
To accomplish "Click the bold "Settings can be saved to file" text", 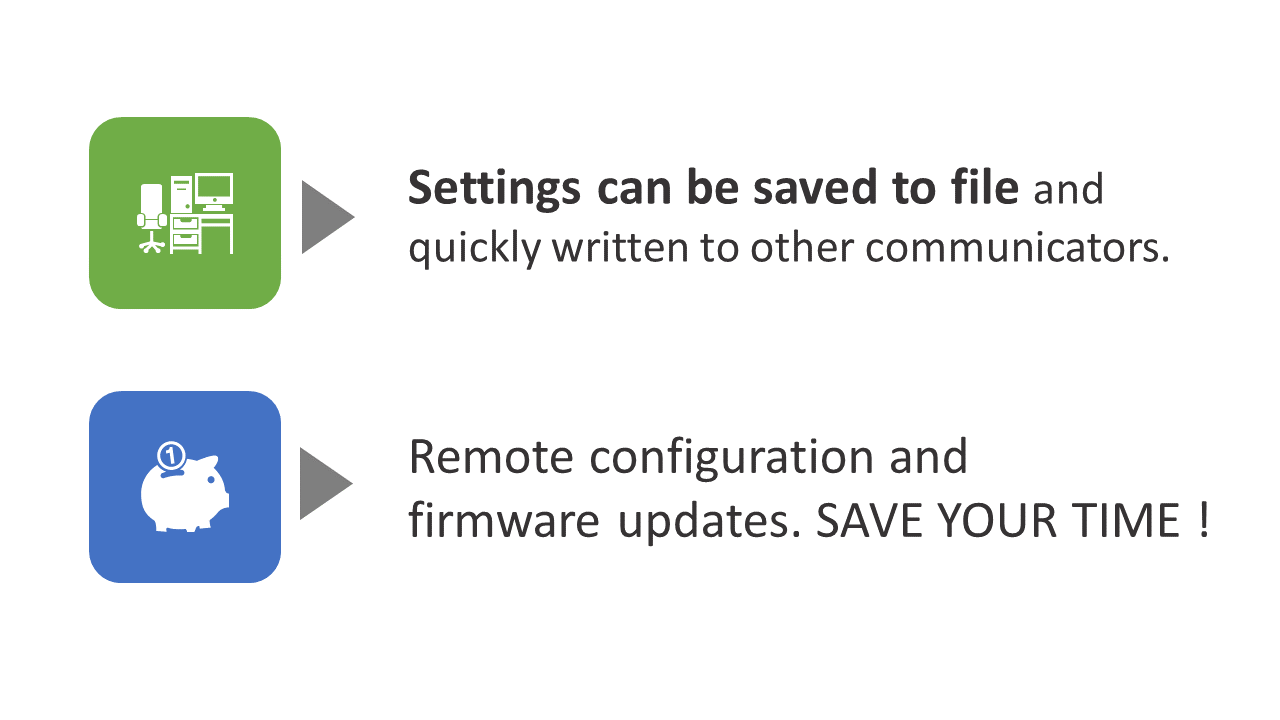I will tap(713, 188).
